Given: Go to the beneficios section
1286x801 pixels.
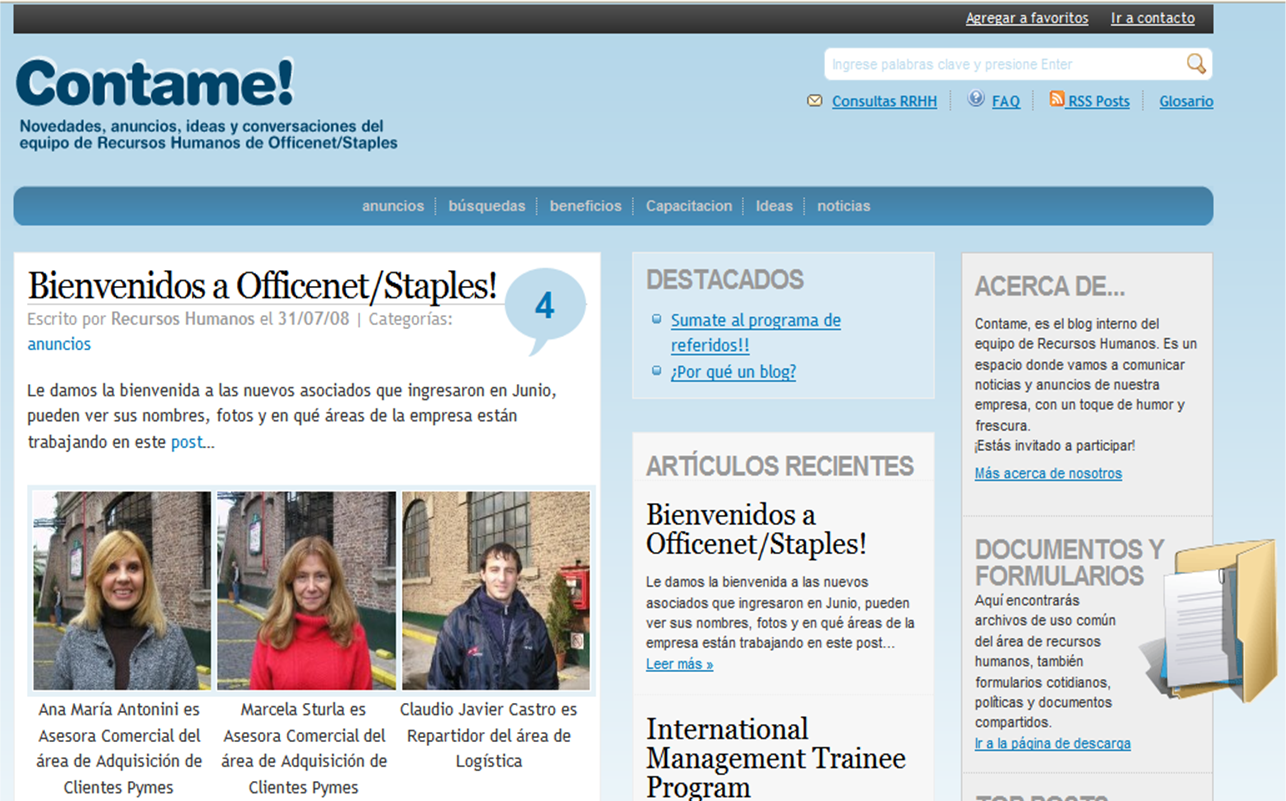Looking at the screenshot, I should 585,206.
